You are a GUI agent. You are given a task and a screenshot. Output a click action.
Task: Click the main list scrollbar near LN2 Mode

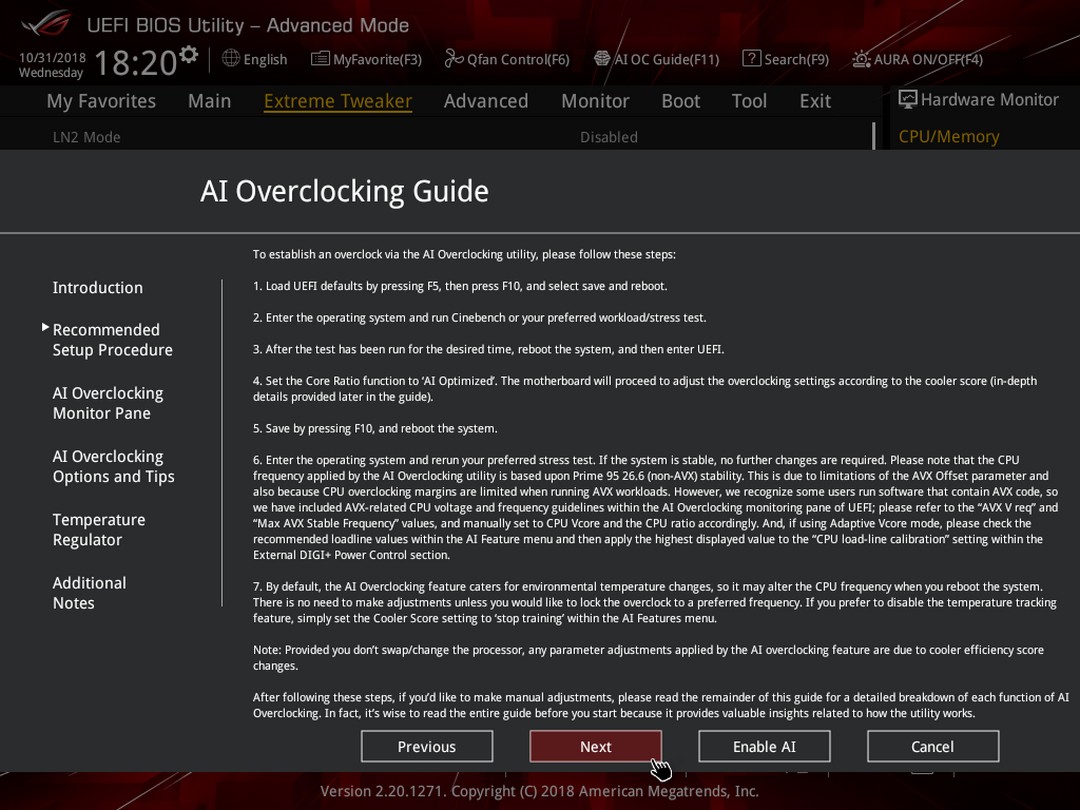[873, 136]
